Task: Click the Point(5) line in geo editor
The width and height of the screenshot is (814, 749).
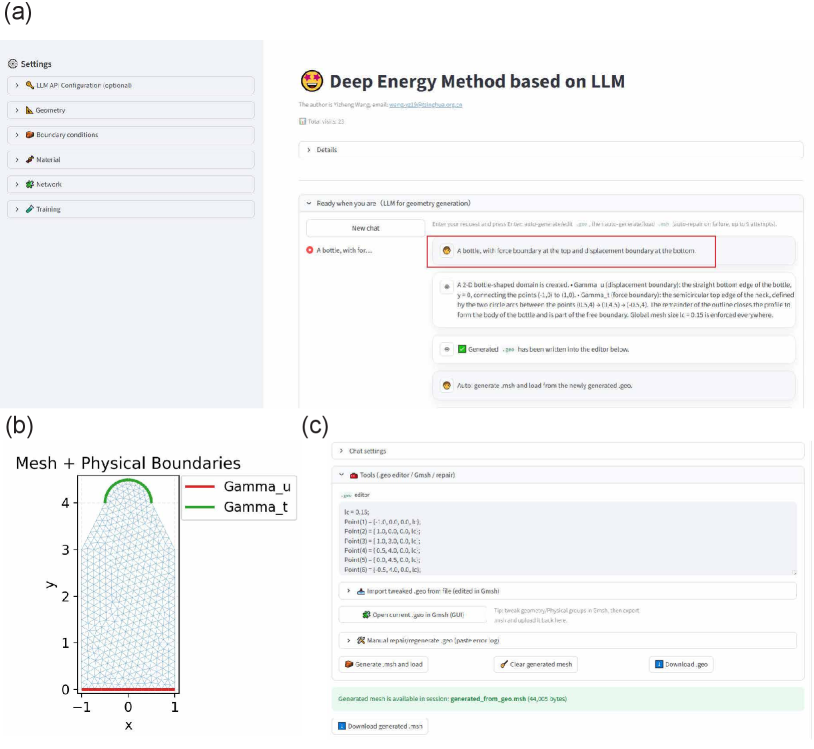Action: (x=383, y=560)
